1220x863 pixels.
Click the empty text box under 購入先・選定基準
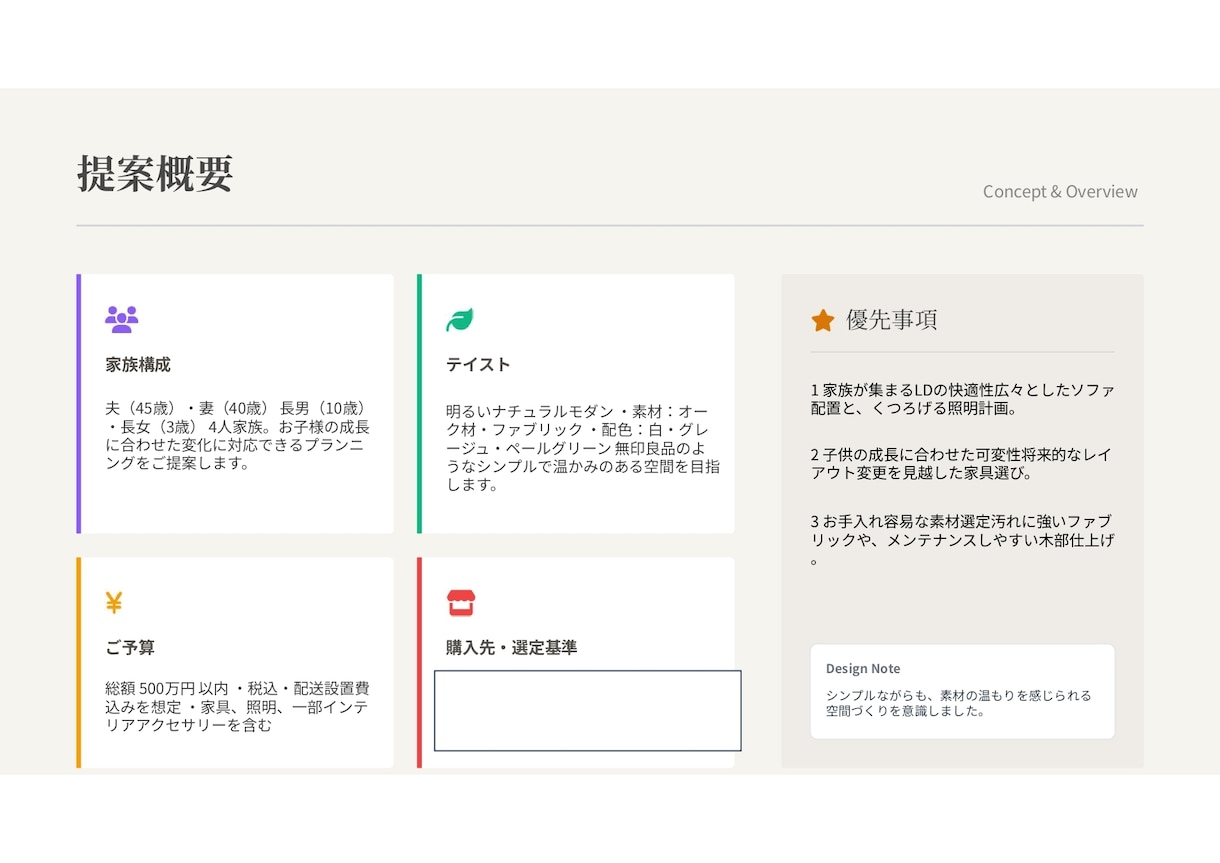point(588,711)
